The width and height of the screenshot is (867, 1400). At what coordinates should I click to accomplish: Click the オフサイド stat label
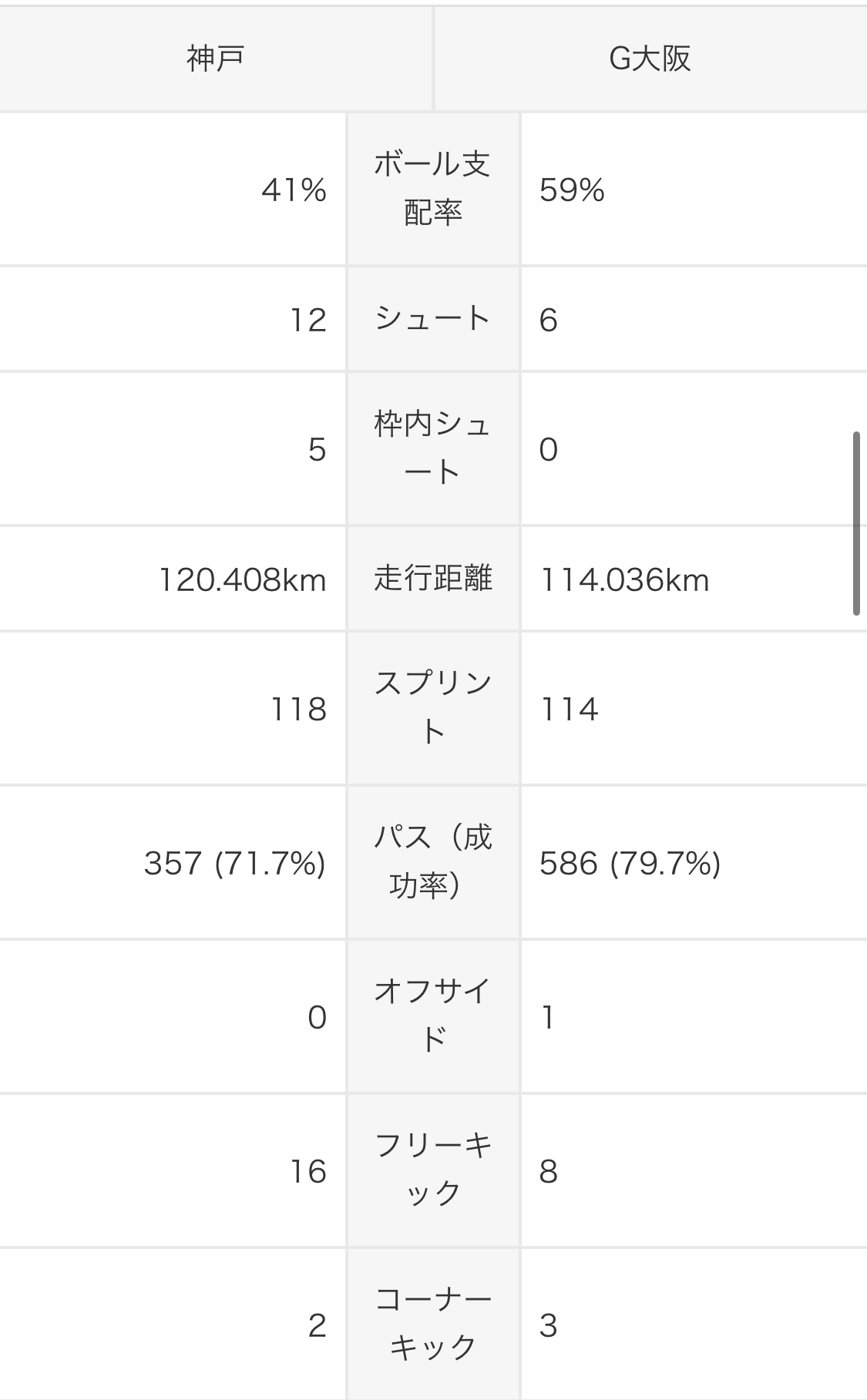click(x=433, y=1016)
